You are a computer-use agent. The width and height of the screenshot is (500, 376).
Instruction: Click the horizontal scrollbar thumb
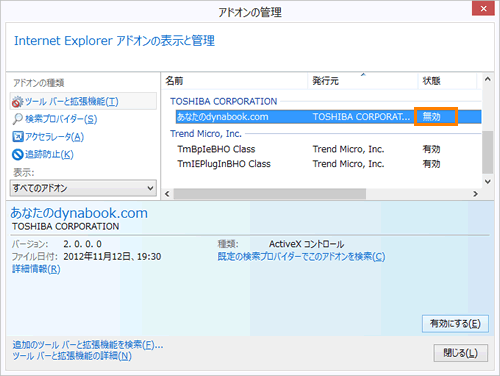(270, 194)
